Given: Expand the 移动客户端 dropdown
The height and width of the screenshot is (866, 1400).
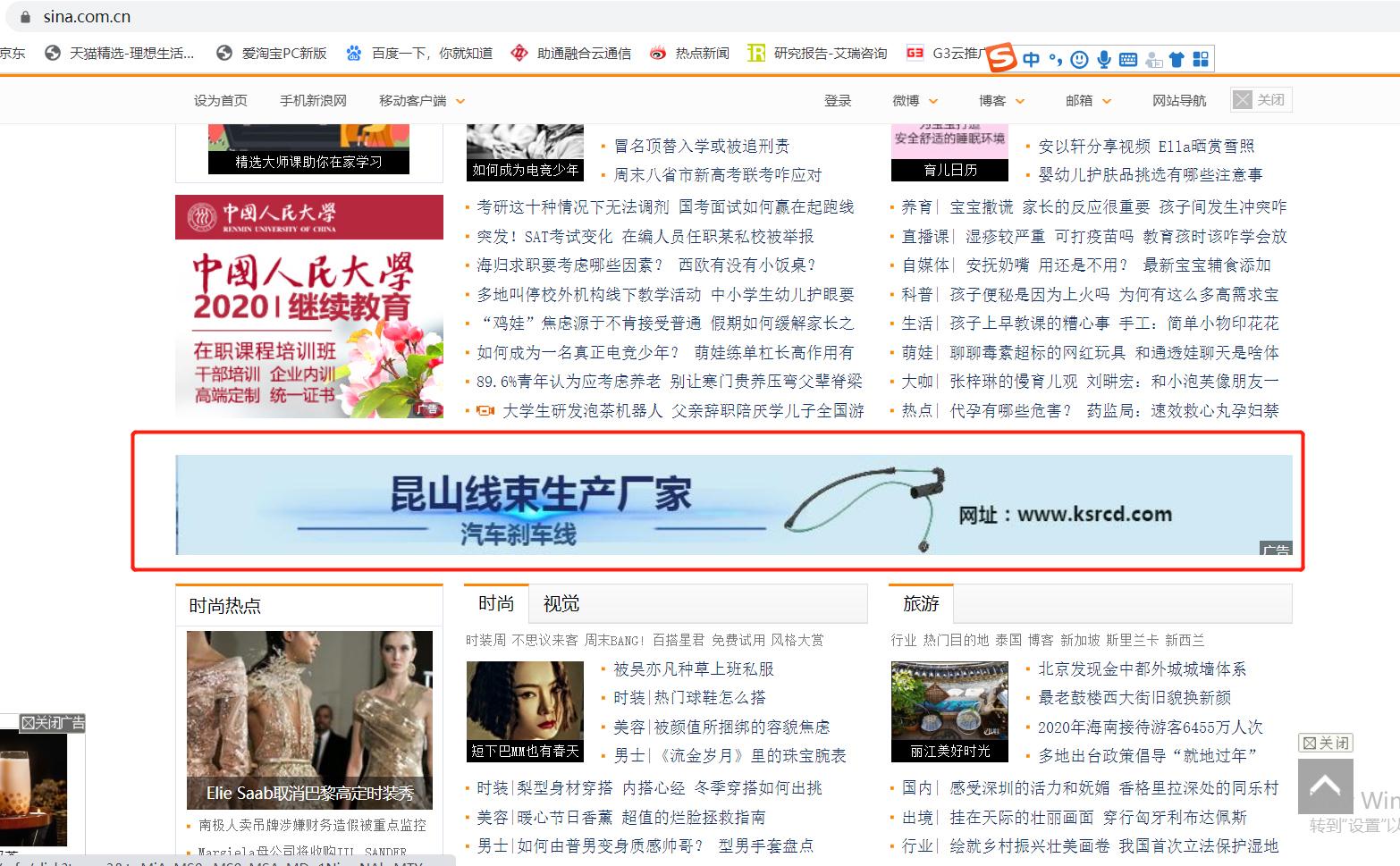Looking at the screenshot, I should click(x=422, y=101).
